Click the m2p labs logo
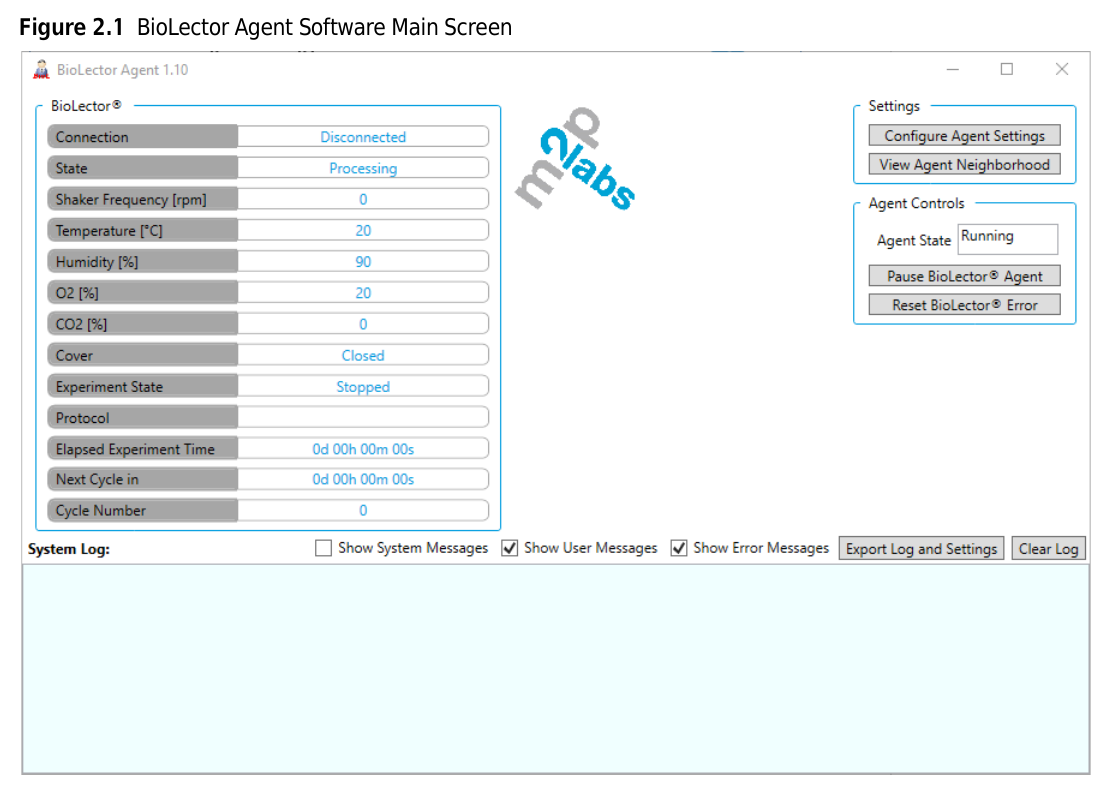 pos(575,159)
